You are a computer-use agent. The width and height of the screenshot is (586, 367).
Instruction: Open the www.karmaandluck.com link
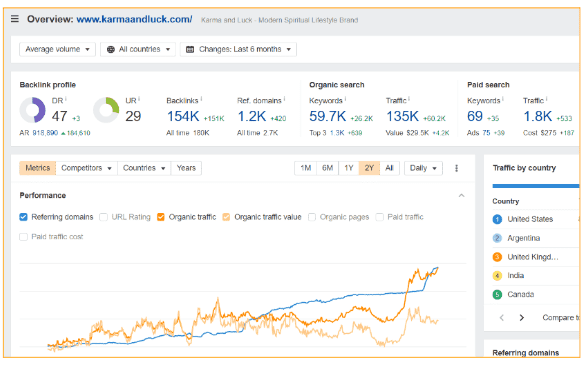[134, 19]
